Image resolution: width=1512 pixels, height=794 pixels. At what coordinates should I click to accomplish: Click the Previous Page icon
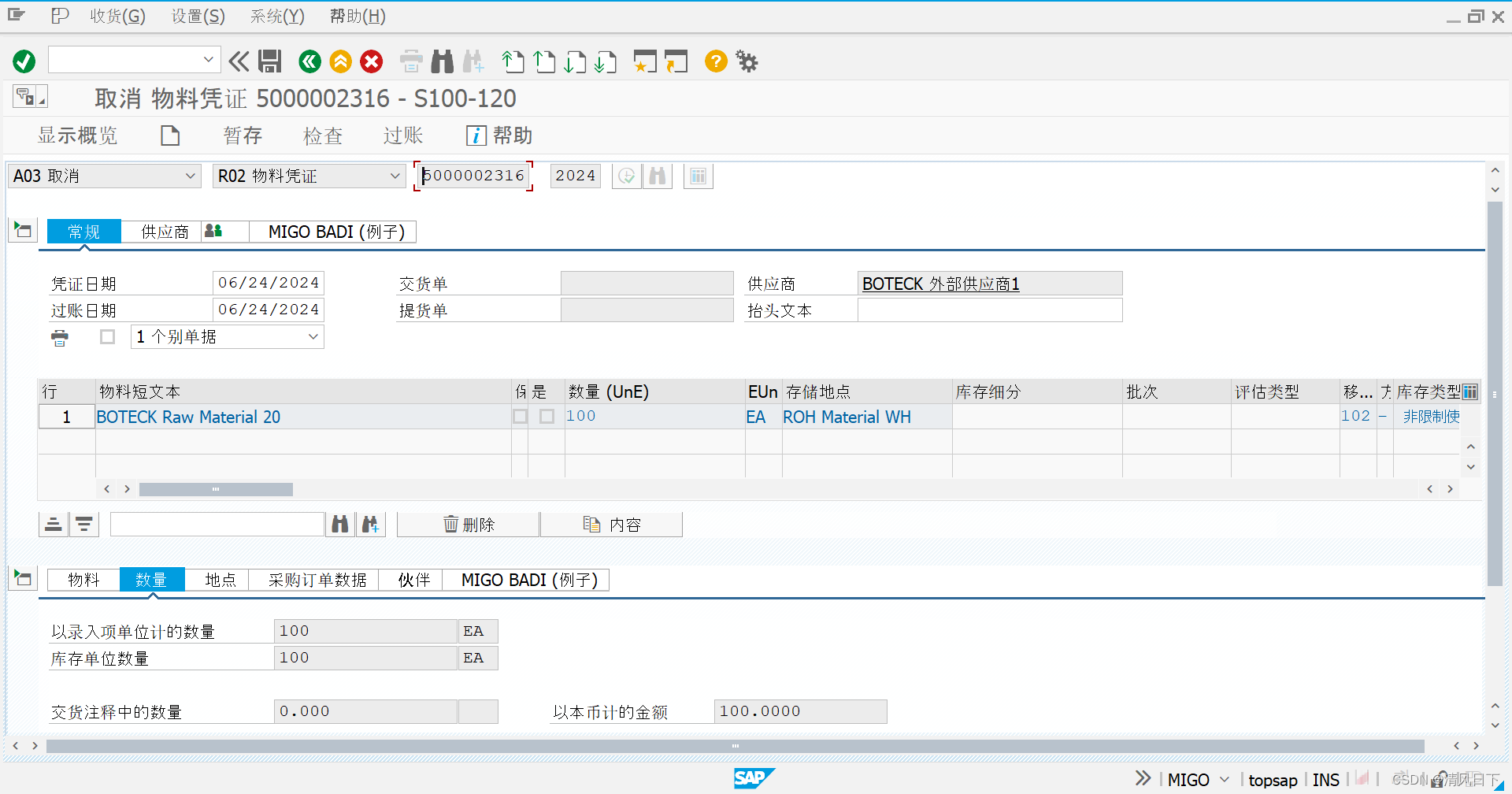click(544, 61)
